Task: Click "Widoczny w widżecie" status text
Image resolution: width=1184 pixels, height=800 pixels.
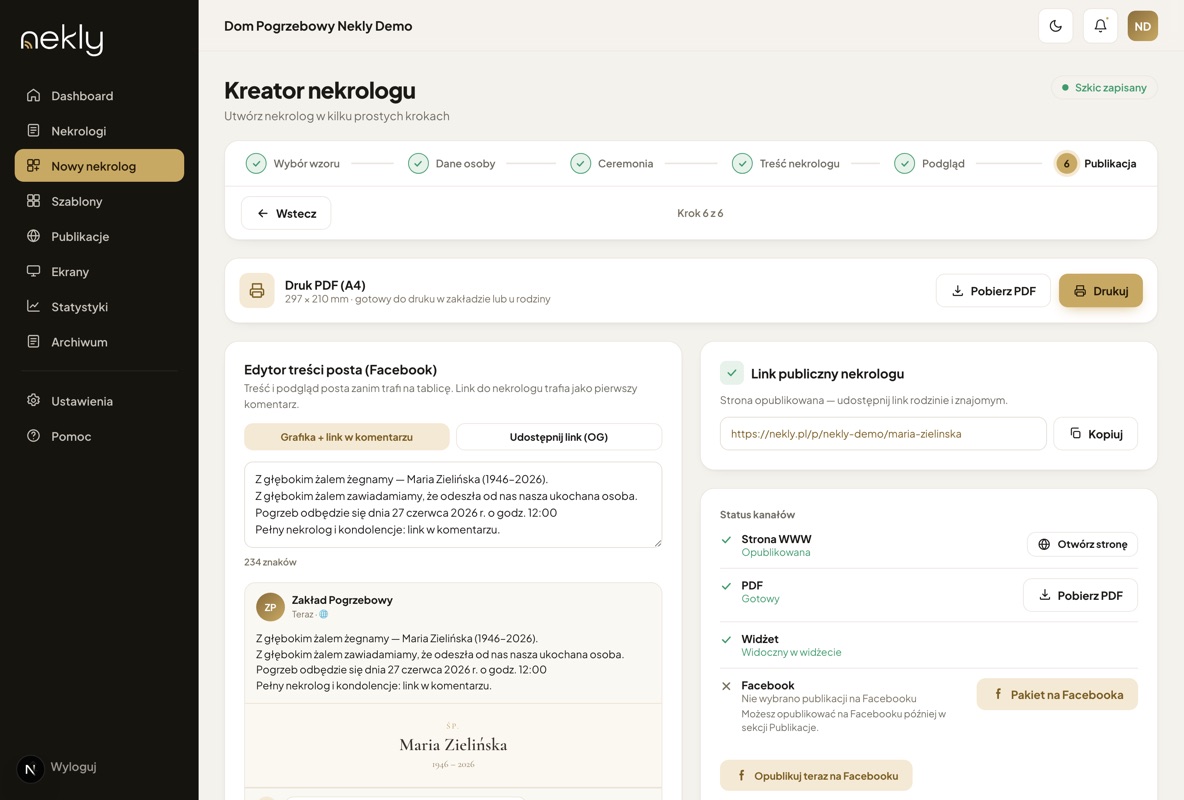Action: click(x=791, y=652)
